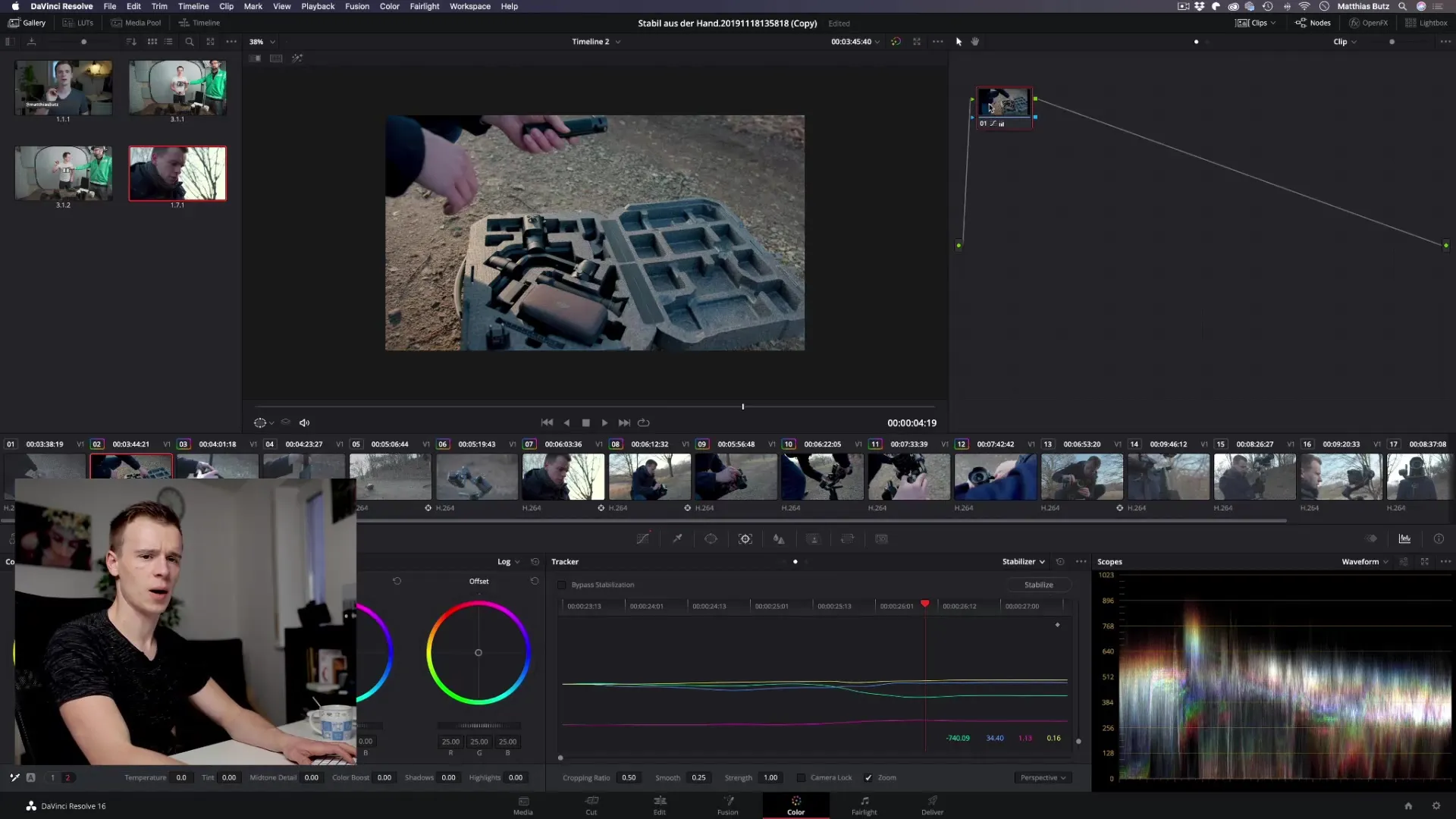Toggle the Camera Lock checkbox

(801, 777)
